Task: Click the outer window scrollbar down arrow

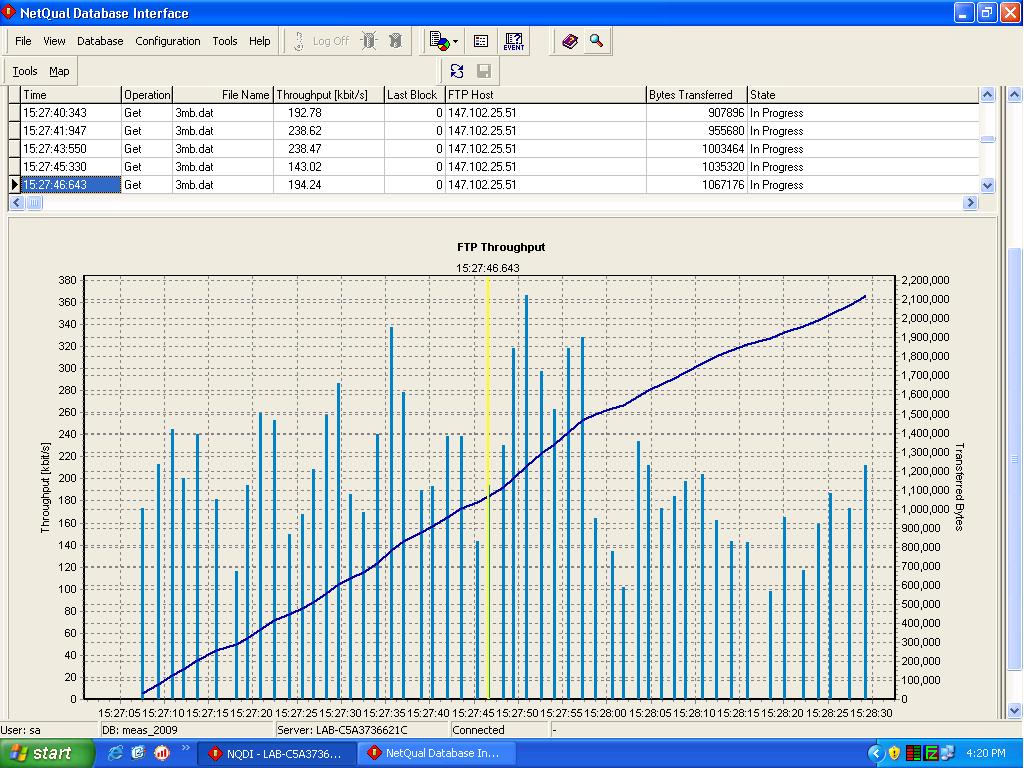Action: tap(1014, 711)
